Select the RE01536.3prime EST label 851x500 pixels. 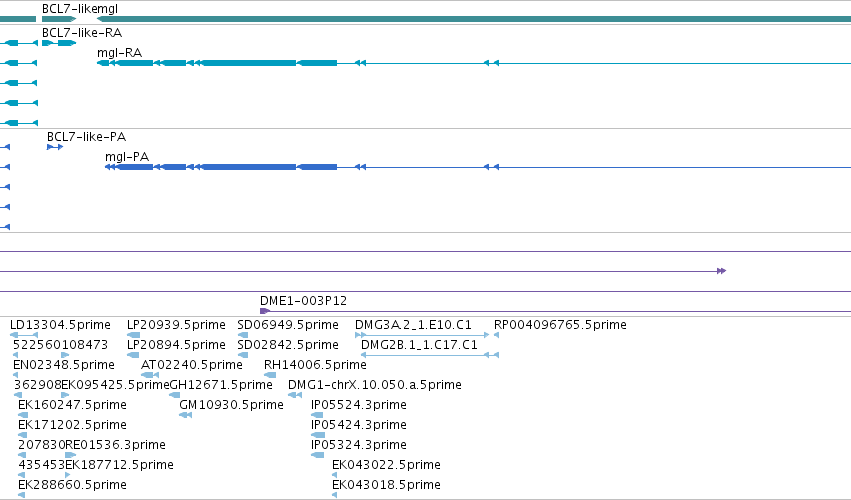[116, 445]
